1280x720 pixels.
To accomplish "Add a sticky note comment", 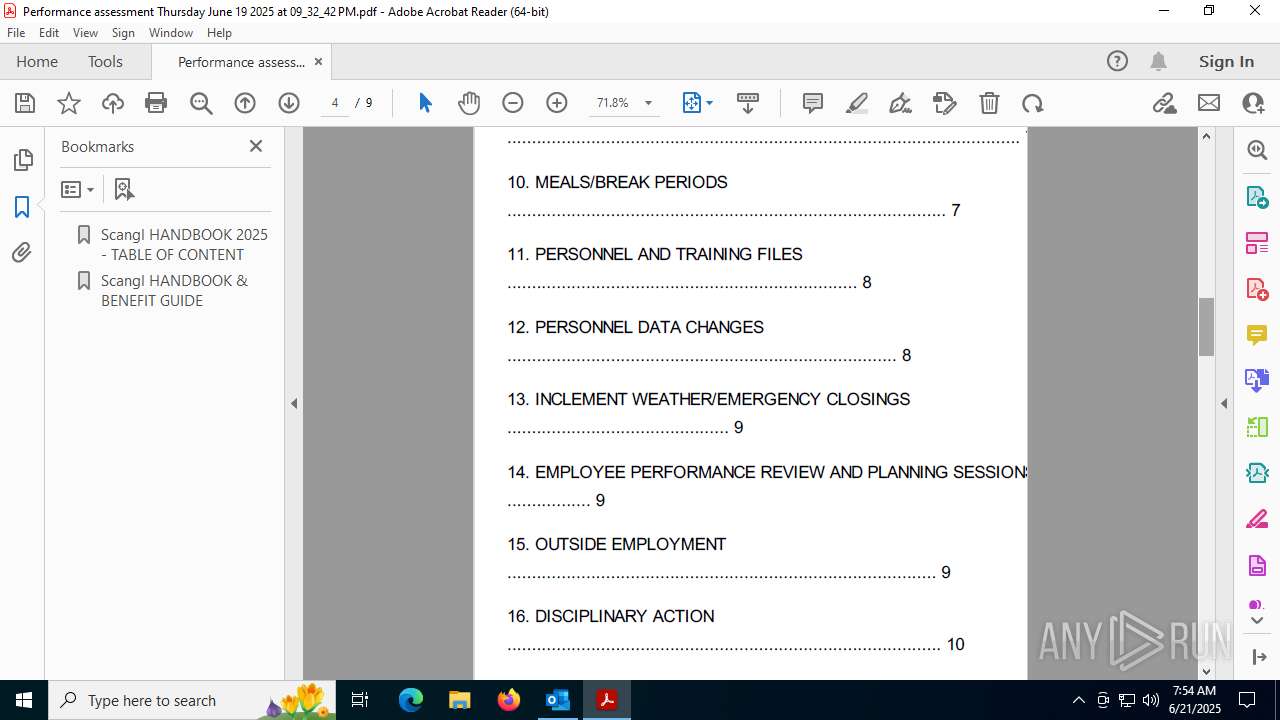I will coord(813,103).
